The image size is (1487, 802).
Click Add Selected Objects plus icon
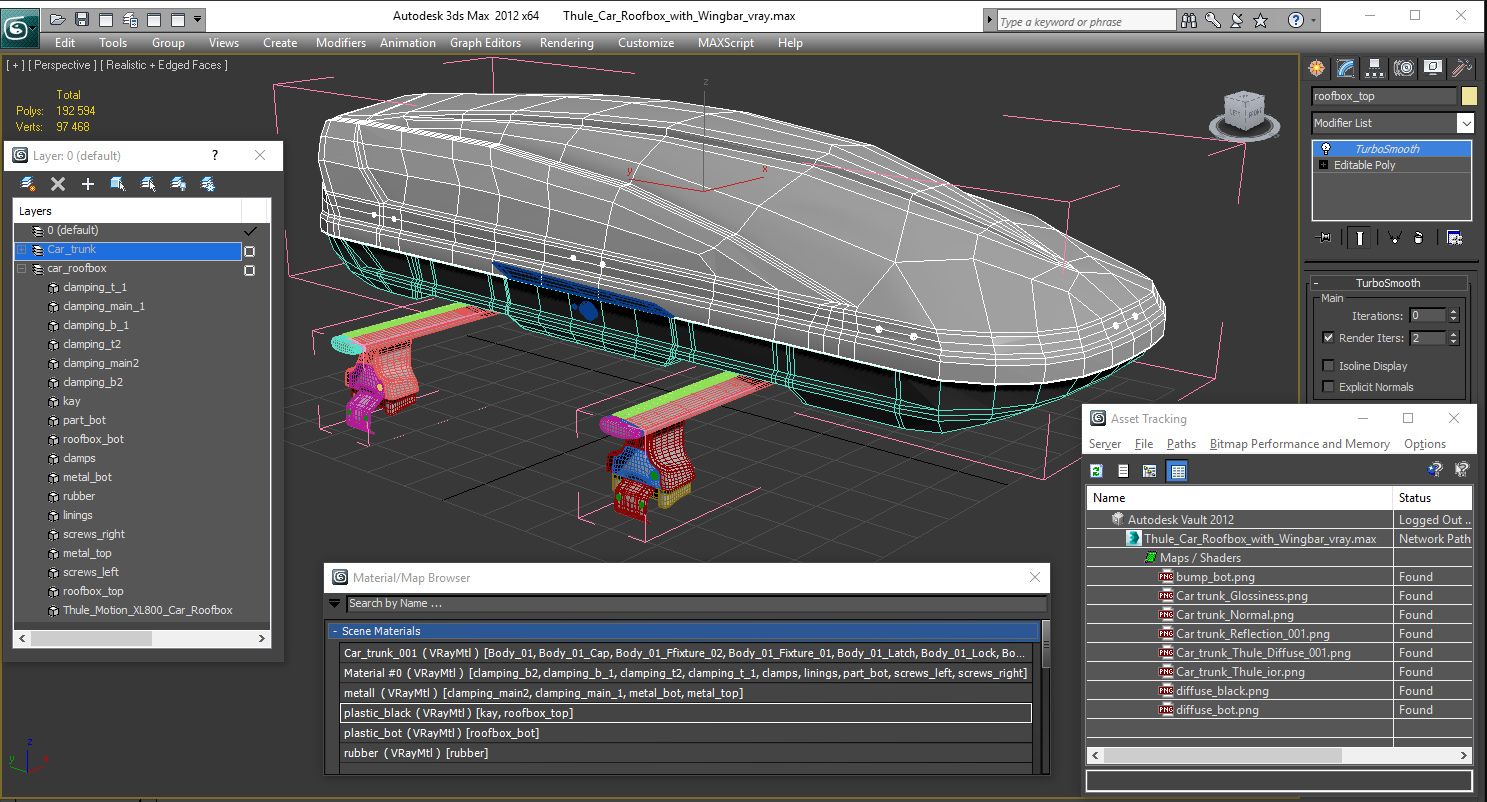pyautogui.click(x=88, y=184)
